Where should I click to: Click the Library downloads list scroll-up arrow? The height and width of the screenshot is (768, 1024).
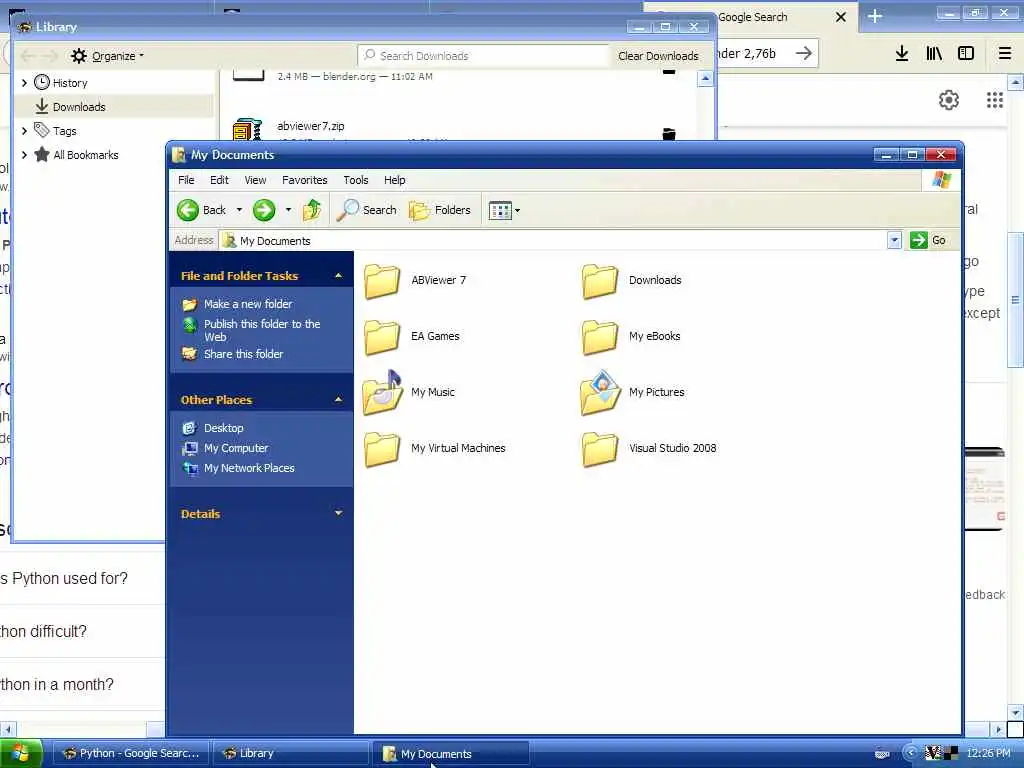[705, 79]
